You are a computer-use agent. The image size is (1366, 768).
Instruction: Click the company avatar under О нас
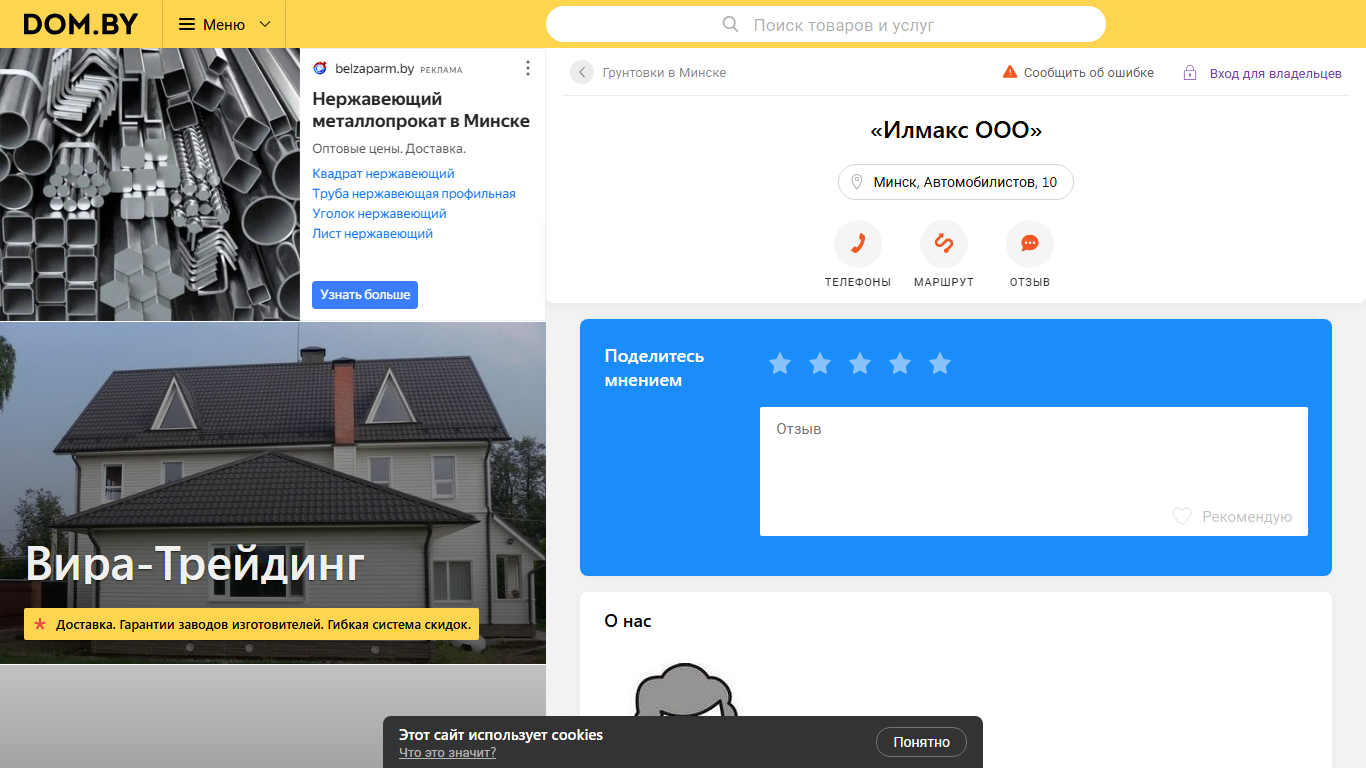685,690
